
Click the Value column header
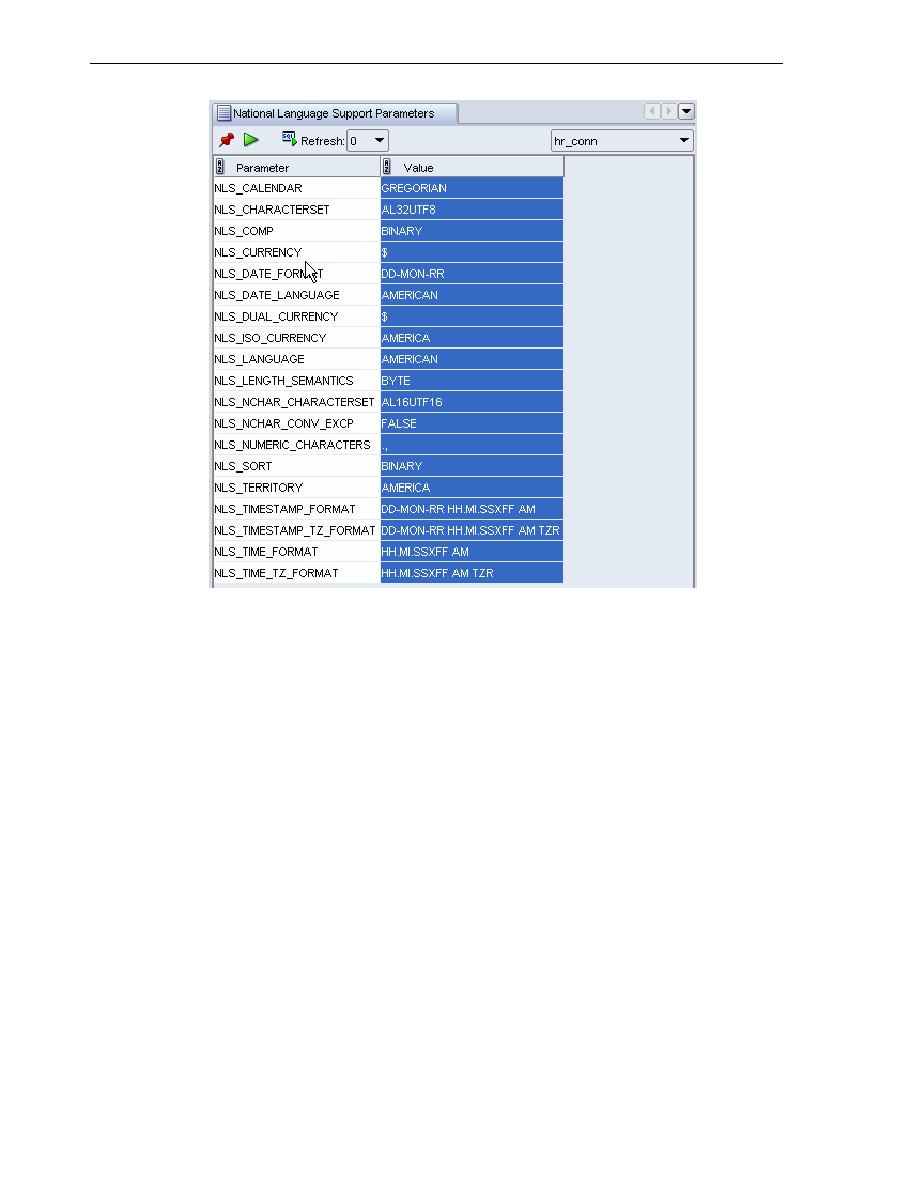[473, 167]
